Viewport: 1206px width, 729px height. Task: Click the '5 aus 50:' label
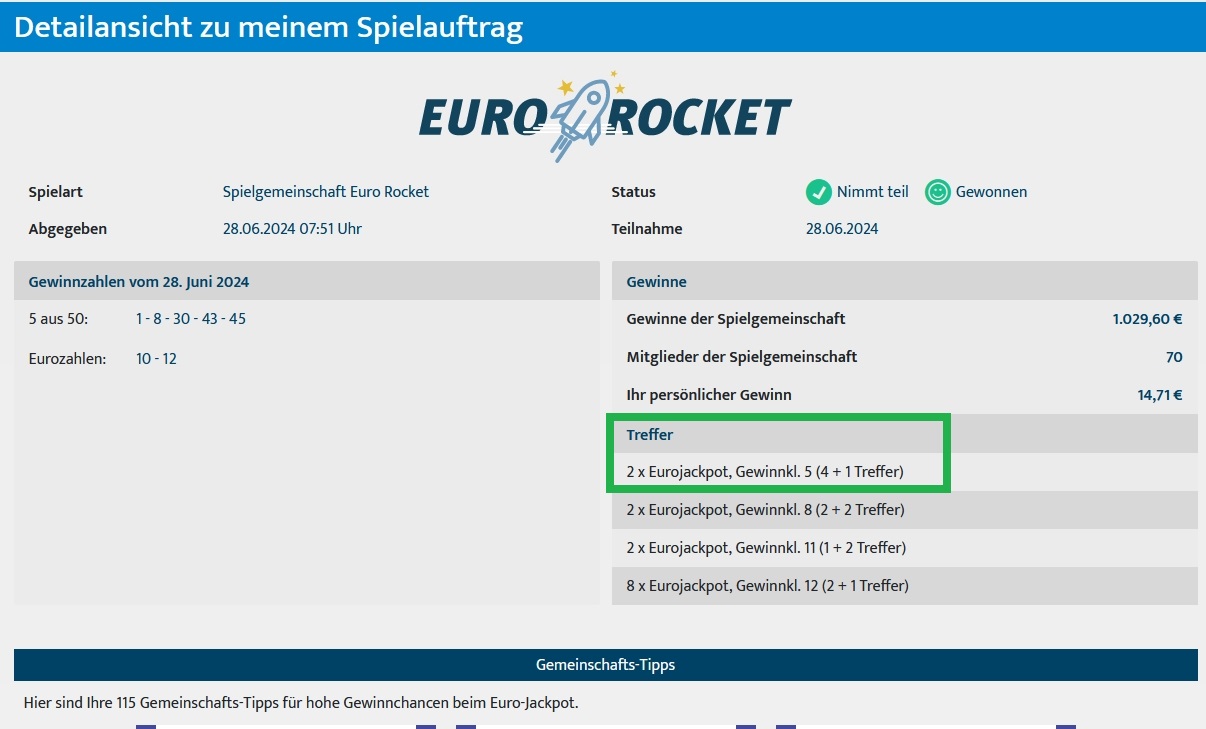(x=59, y=319)
